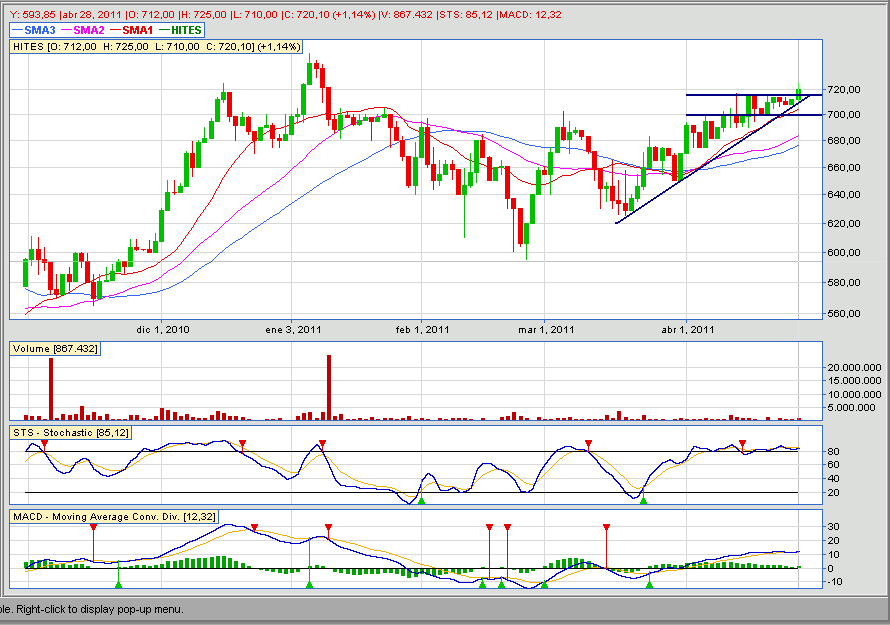Click the 'ene 3, 2011' date axis label
Viewport: 890px width, 625px height.
click(293, 329)
